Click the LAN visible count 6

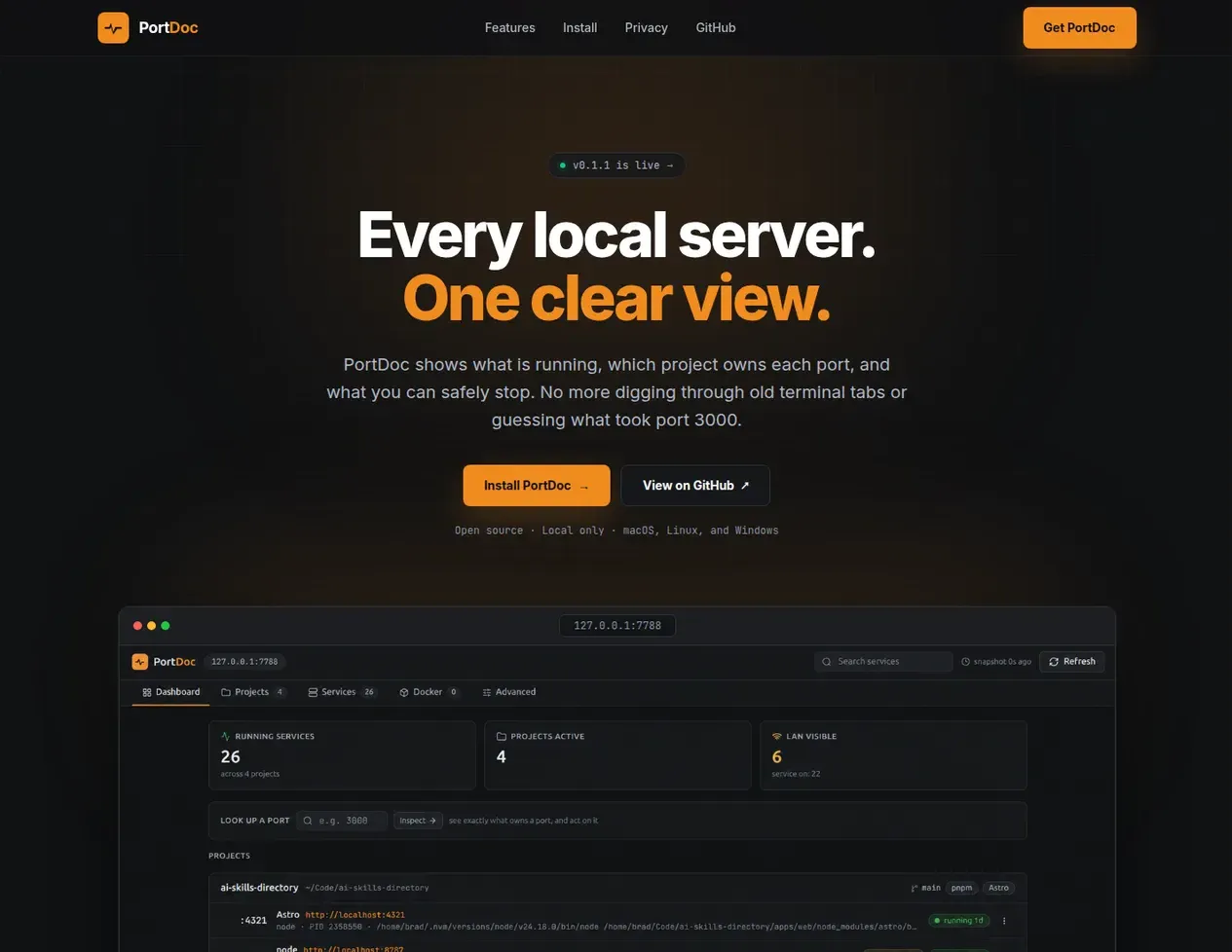(777, 756)
